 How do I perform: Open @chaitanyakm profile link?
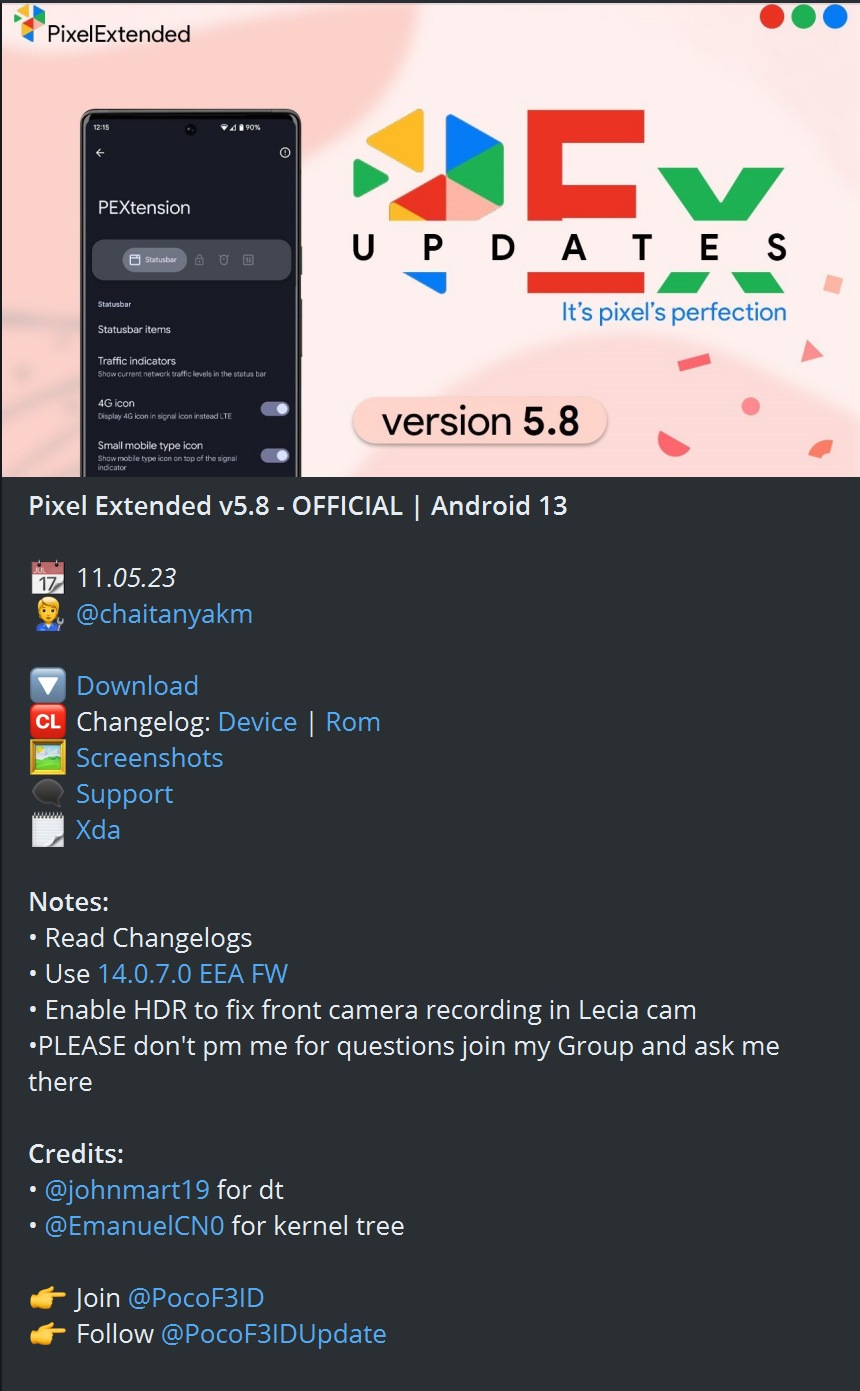click(x=164, y=614)
